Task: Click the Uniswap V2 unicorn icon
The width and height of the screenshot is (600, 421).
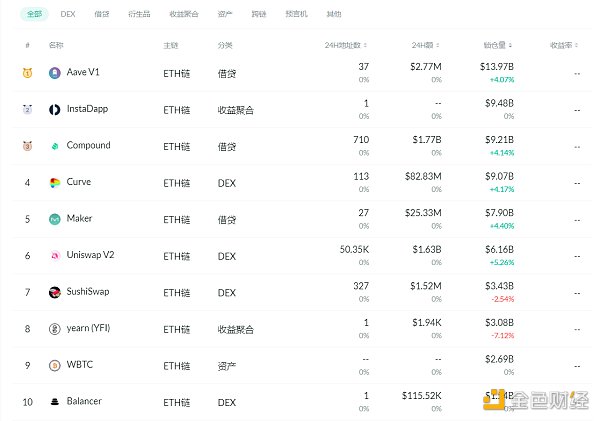Action: point(54,255)
